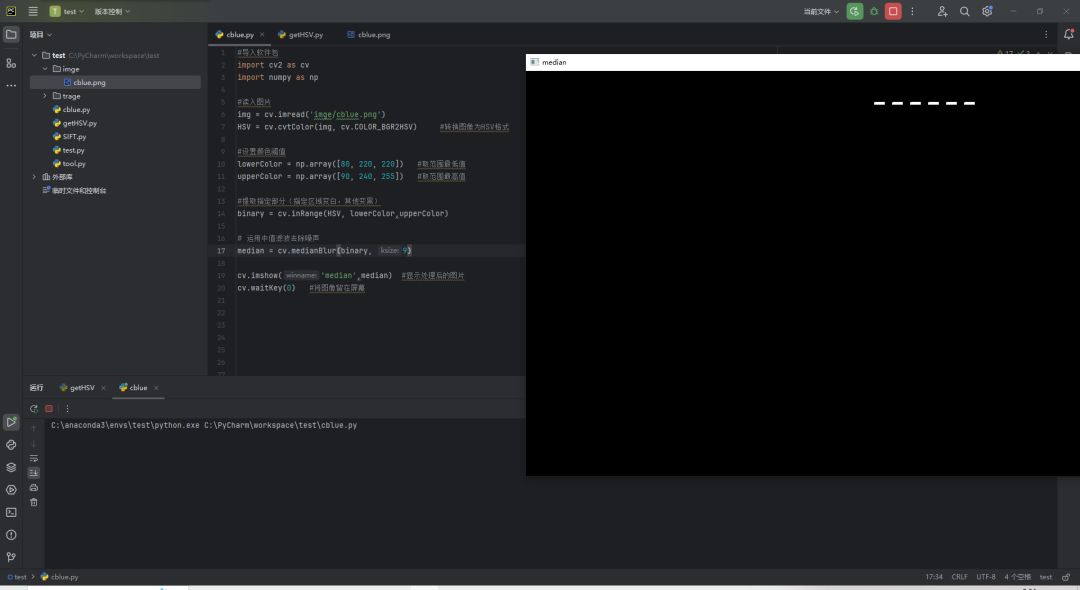Click the UTF-8 encoding in status bar

point(985,577)
